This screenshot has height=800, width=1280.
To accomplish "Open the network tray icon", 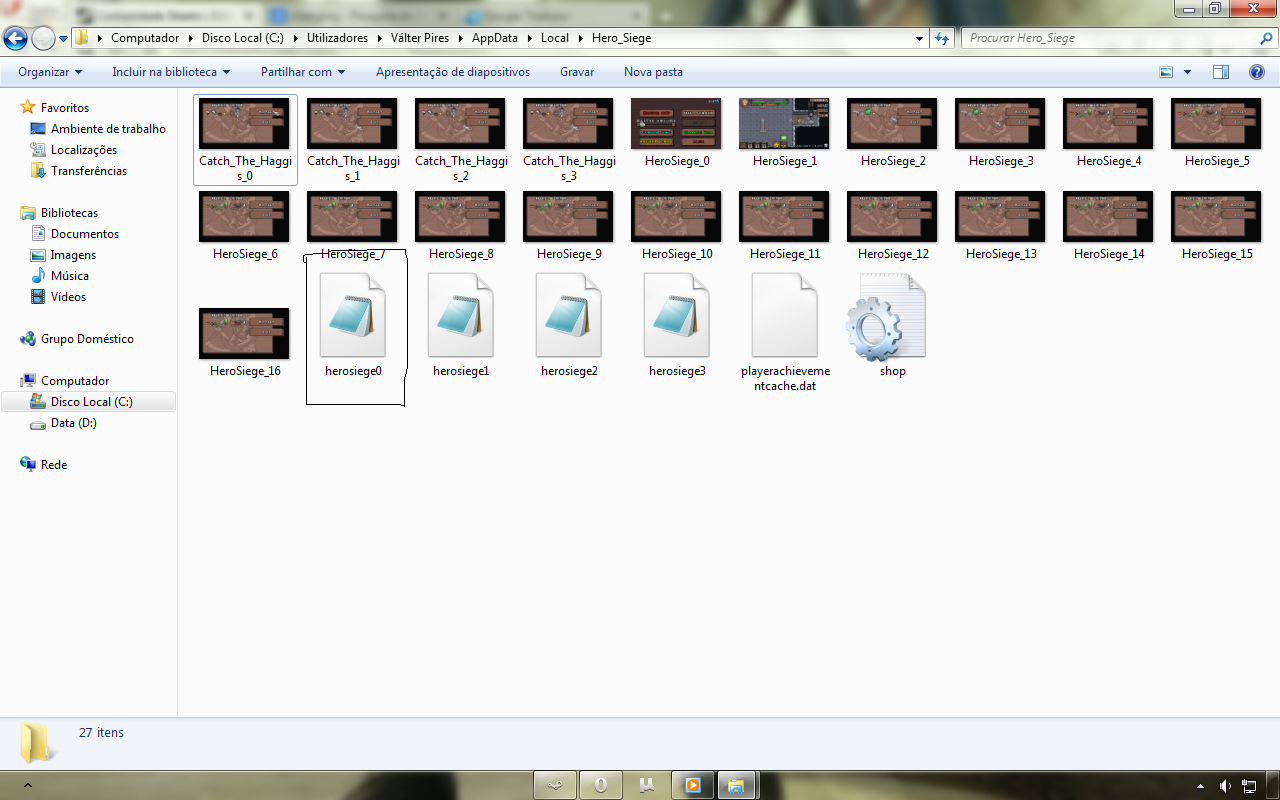I will point(1249,786).
